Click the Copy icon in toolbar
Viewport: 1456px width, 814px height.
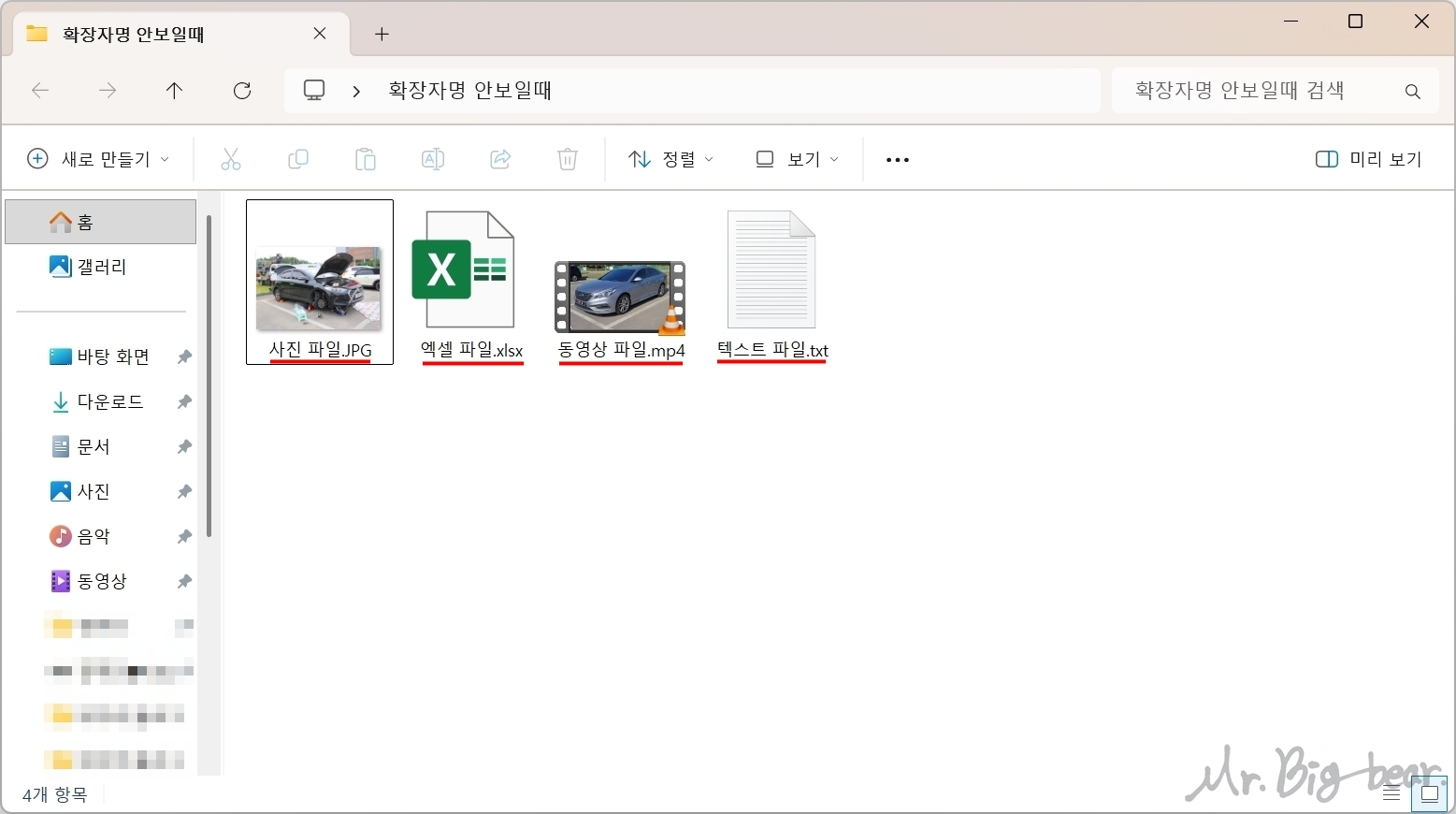[298, 159]
